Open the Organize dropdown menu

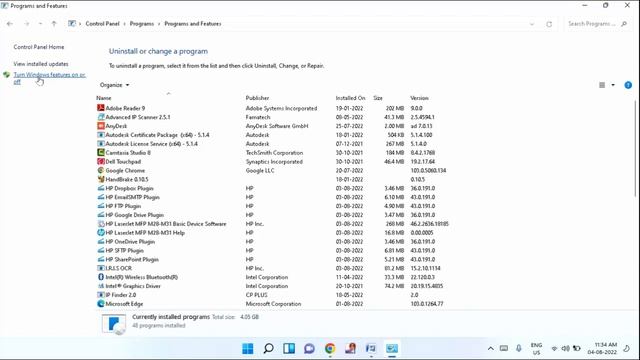114,85
